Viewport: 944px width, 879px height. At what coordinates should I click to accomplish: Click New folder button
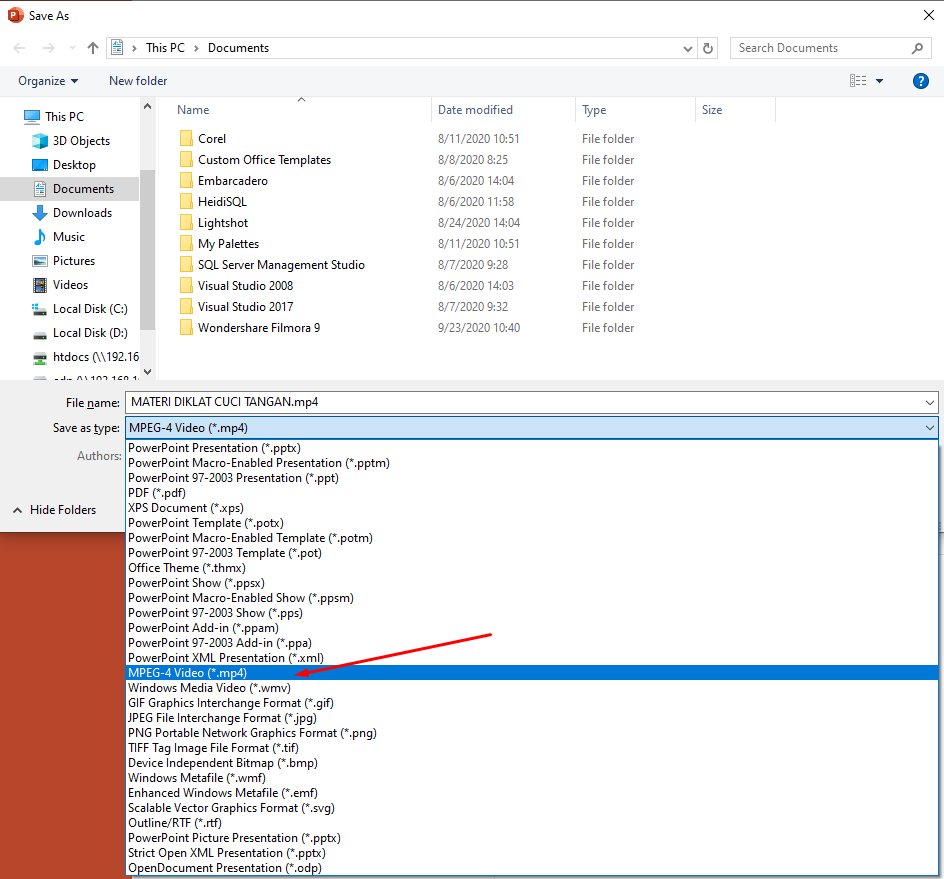(x=138, y=81)
